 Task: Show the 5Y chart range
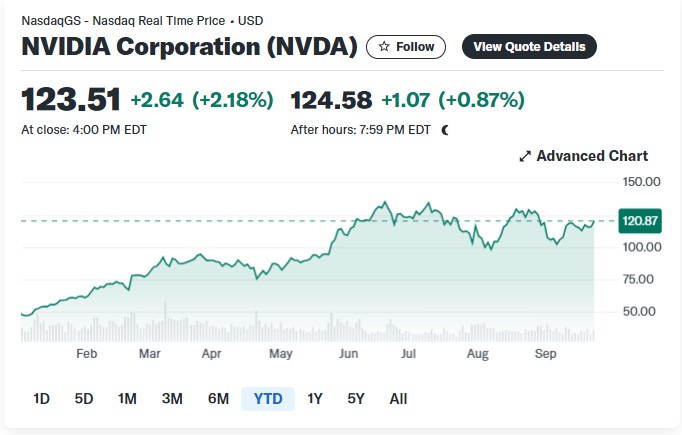[x=356, y=399]
